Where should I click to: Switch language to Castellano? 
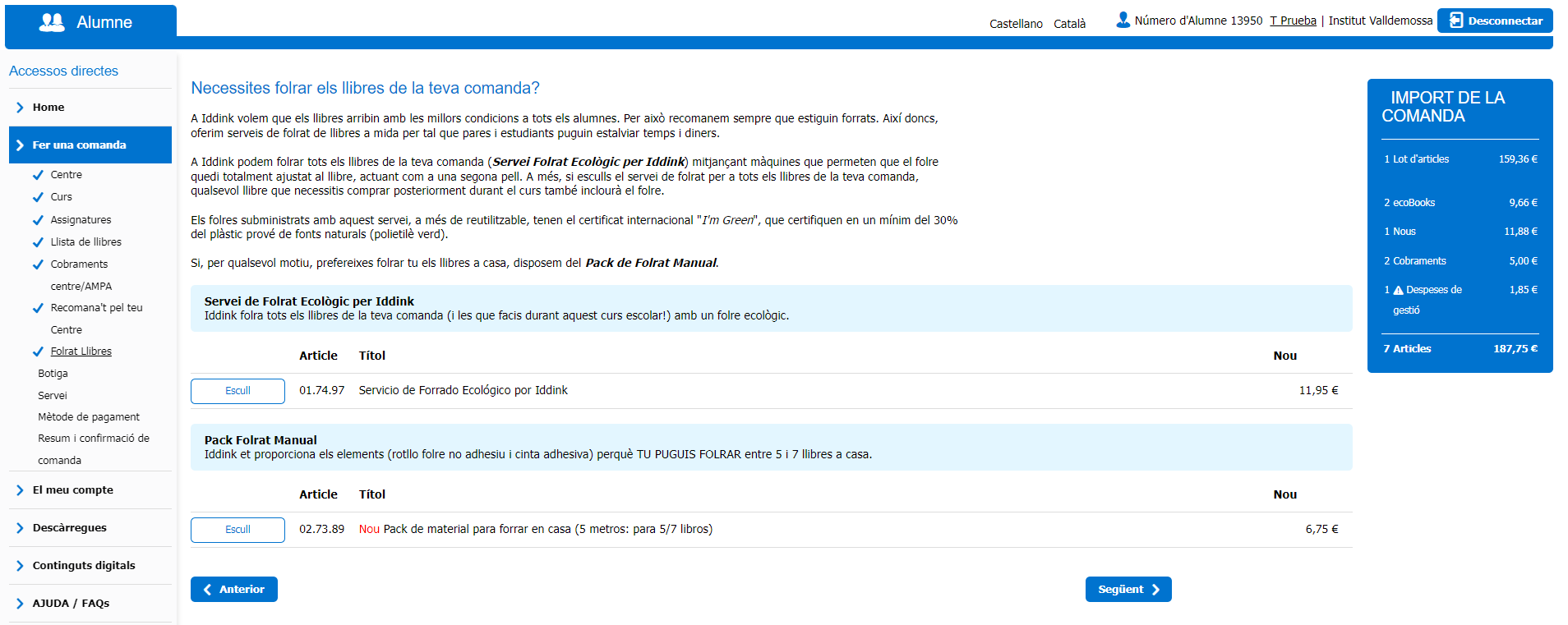1016,24
